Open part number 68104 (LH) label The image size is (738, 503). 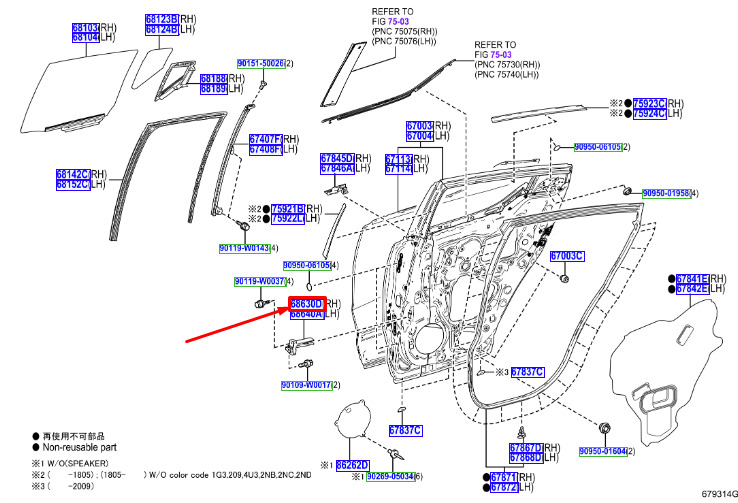(x=86, y=38)
